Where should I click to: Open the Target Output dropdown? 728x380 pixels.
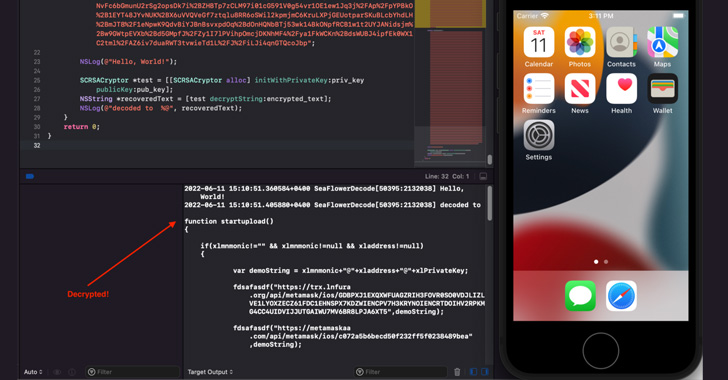pyautogui.click(x=210, y=372)
